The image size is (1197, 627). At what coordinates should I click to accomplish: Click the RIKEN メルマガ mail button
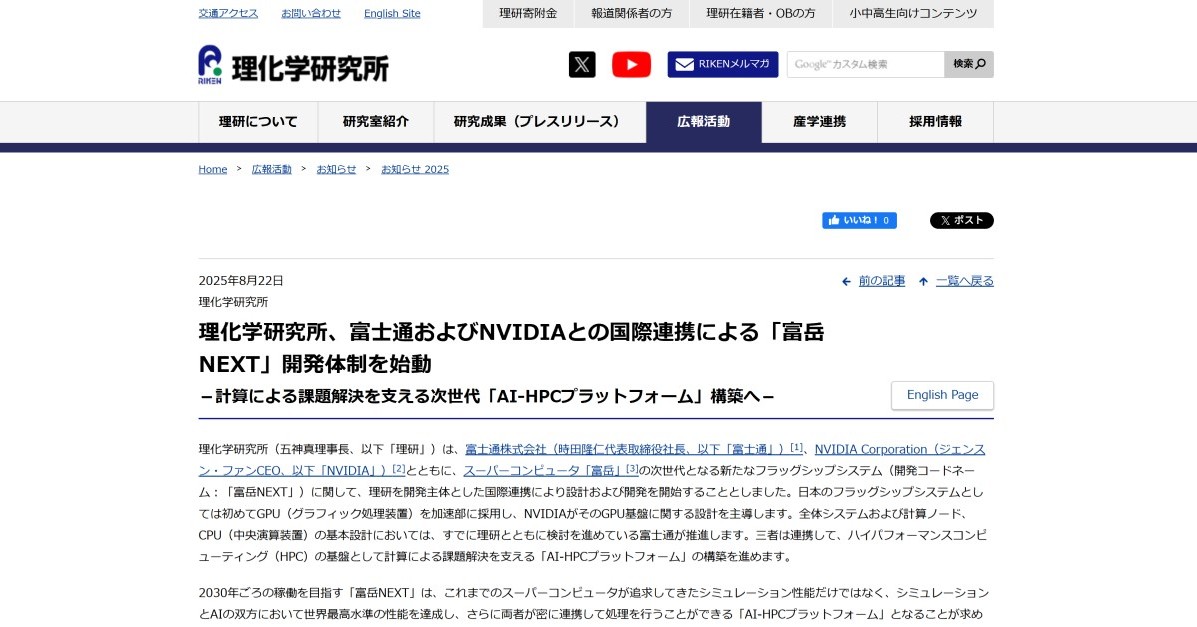coord(722,65)
